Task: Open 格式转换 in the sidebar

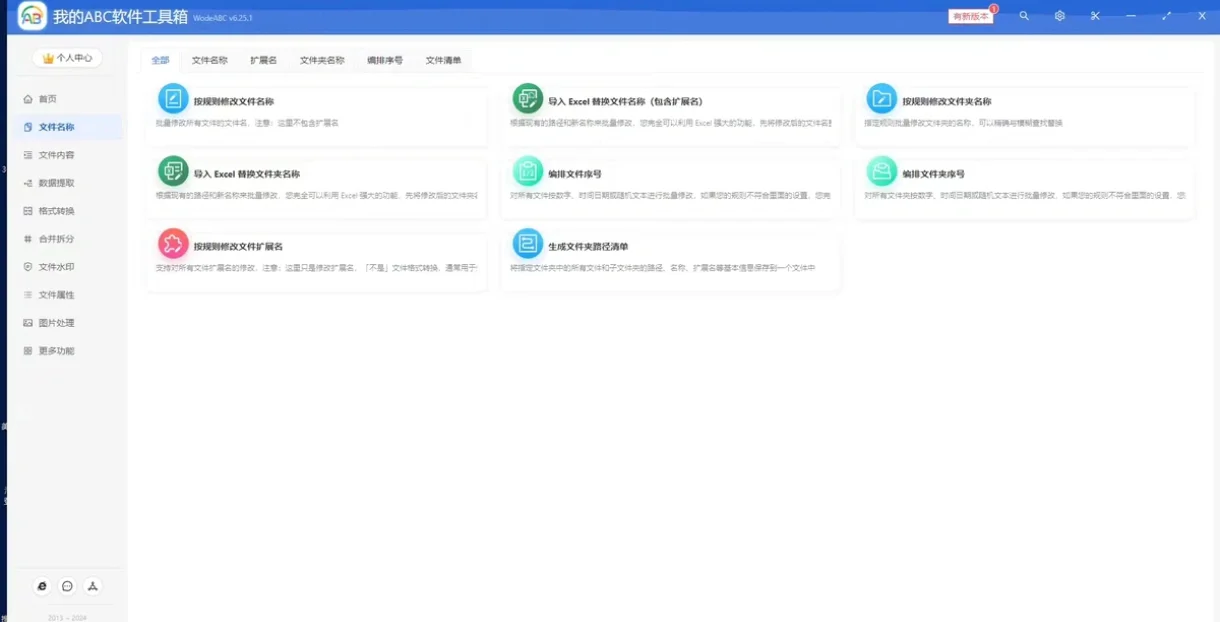Action: pos(66,211)
